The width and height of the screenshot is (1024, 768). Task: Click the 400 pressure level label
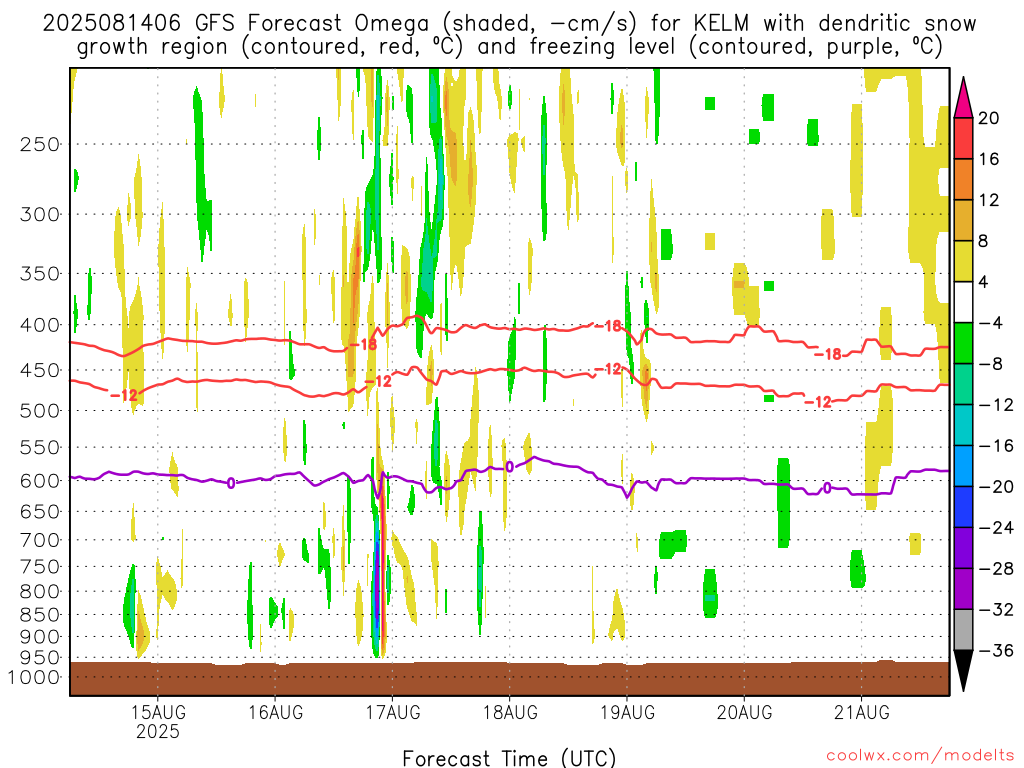(x=40, y=325)
